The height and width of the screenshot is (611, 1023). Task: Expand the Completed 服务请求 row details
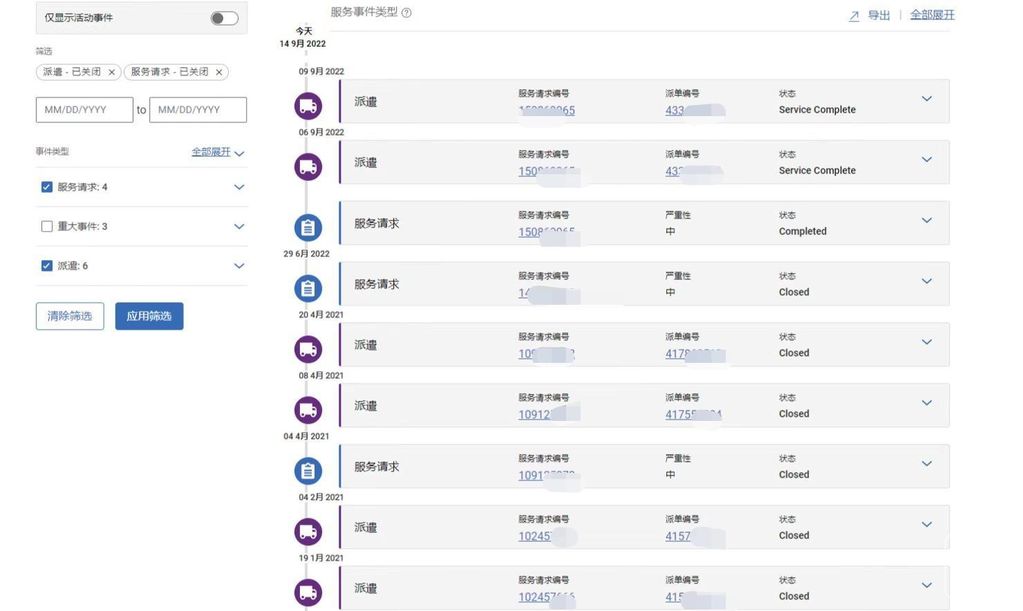(x=926, y=221)
